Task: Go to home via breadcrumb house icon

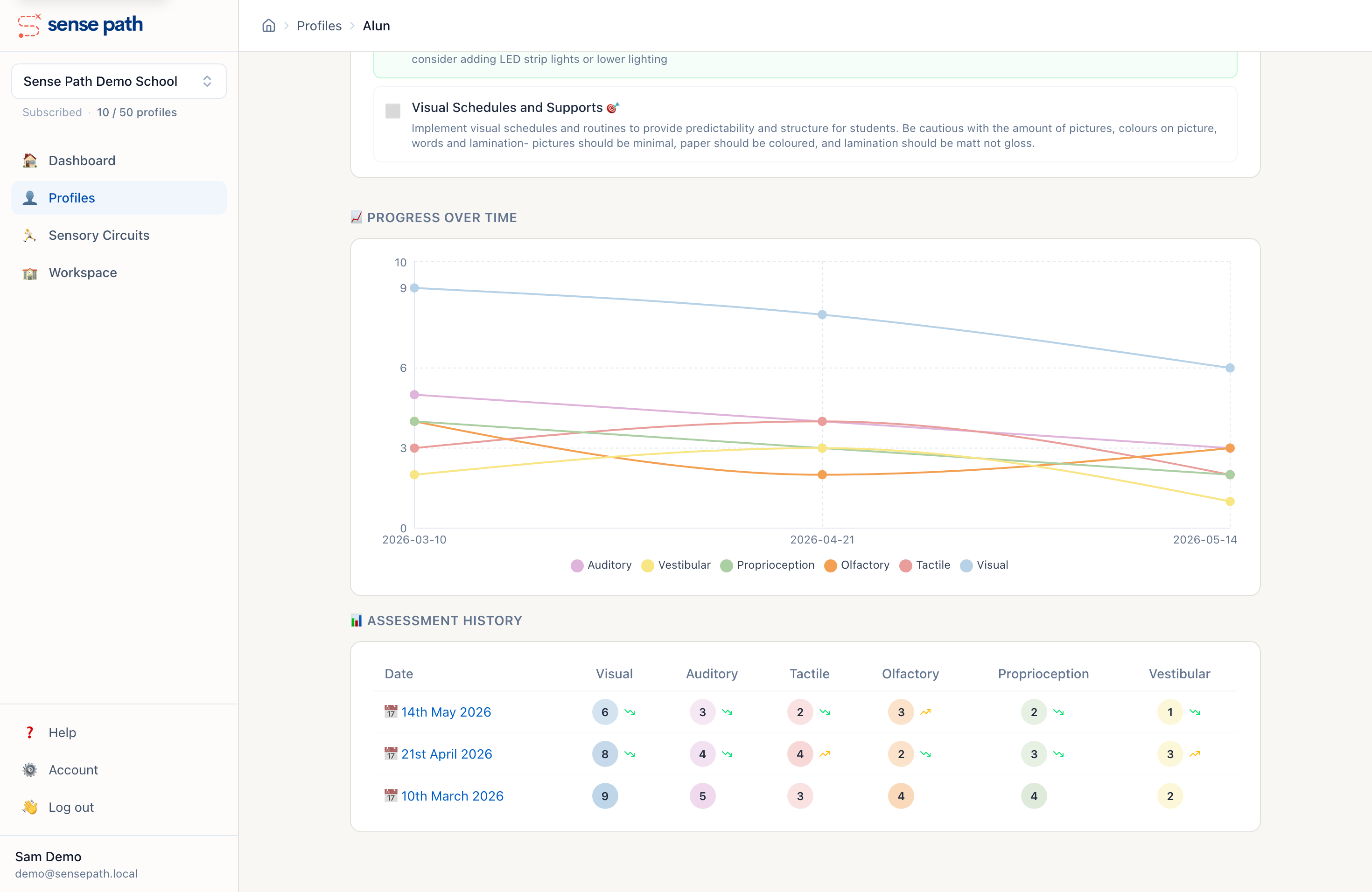Action: click(269, 25)
